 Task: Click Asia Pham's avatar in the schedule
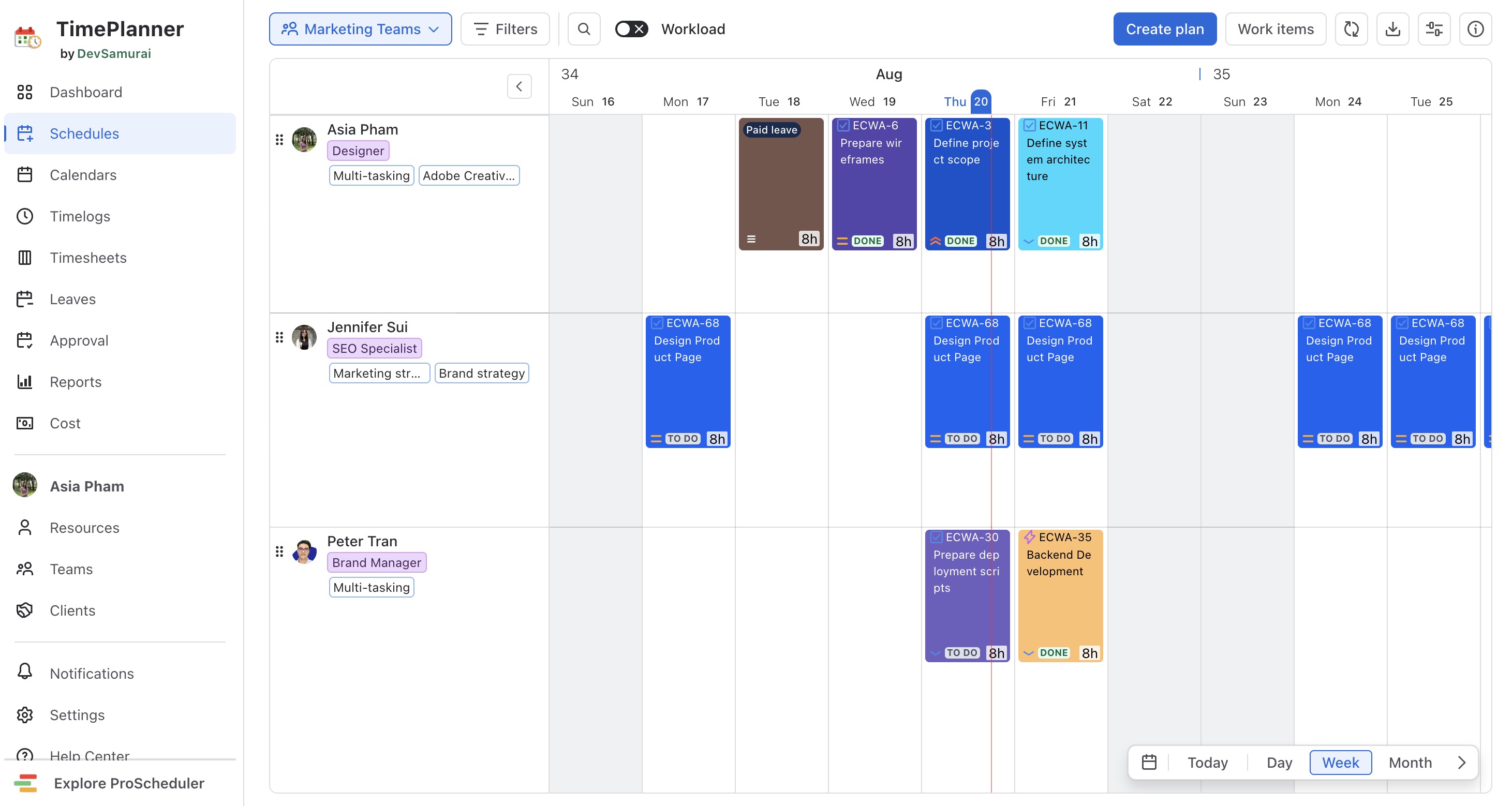pos(305,140)
